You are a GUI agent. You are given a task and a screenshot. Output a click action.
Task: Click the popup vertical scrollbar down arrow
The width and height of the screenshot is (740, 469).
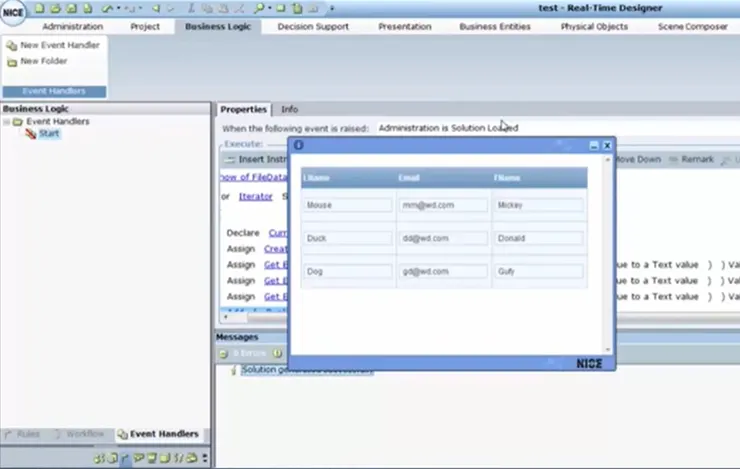(x=607, y=350)
